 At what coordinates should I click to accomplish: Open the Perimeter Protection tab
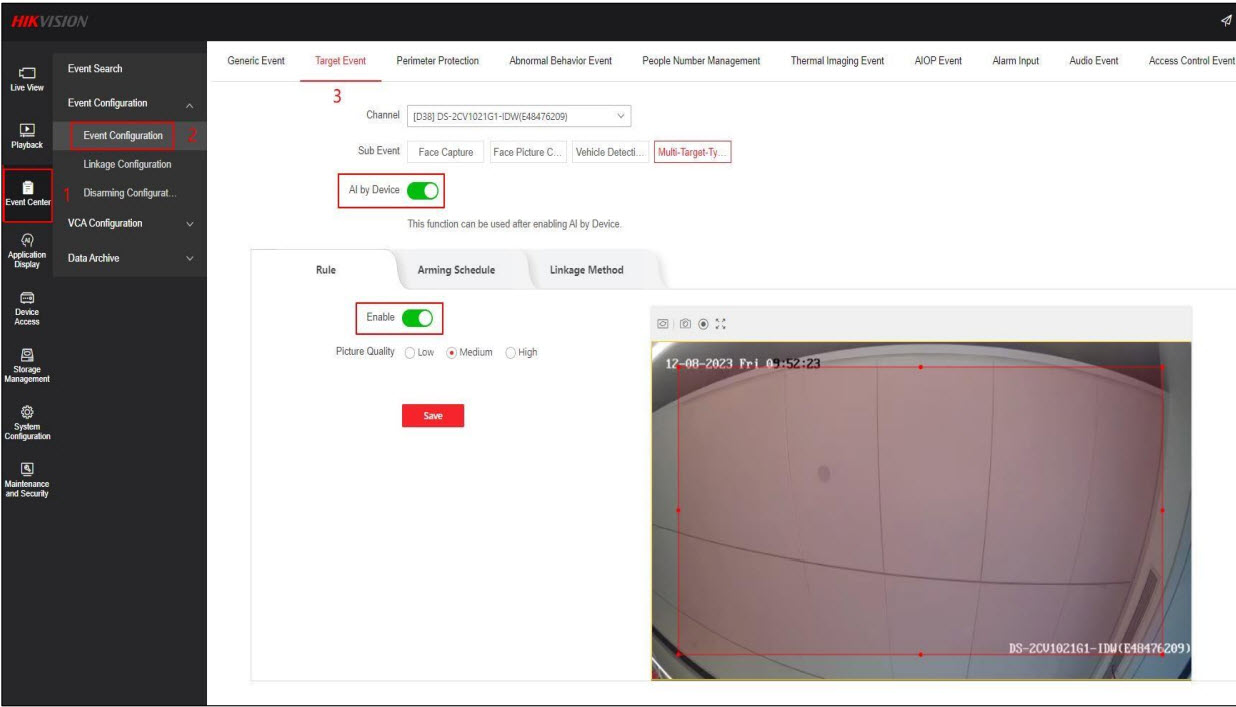[x=437, y=62]
